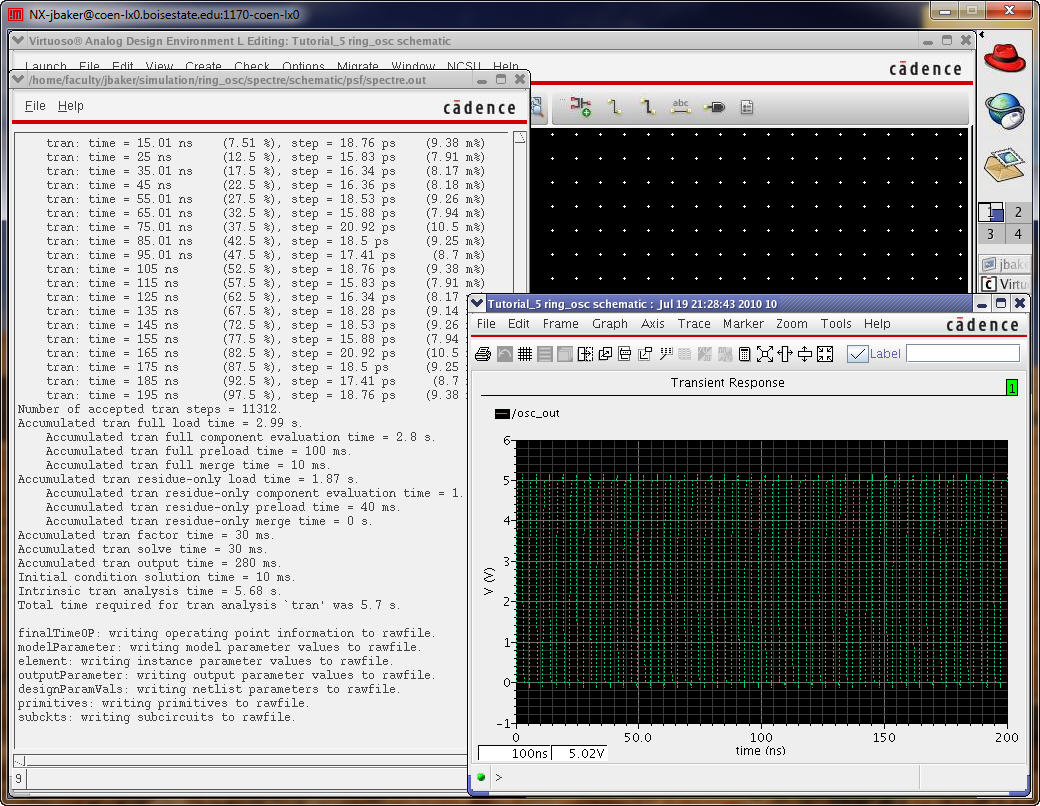Open the Zoom menu in waveform window
1040x806 pixels.
791,324
